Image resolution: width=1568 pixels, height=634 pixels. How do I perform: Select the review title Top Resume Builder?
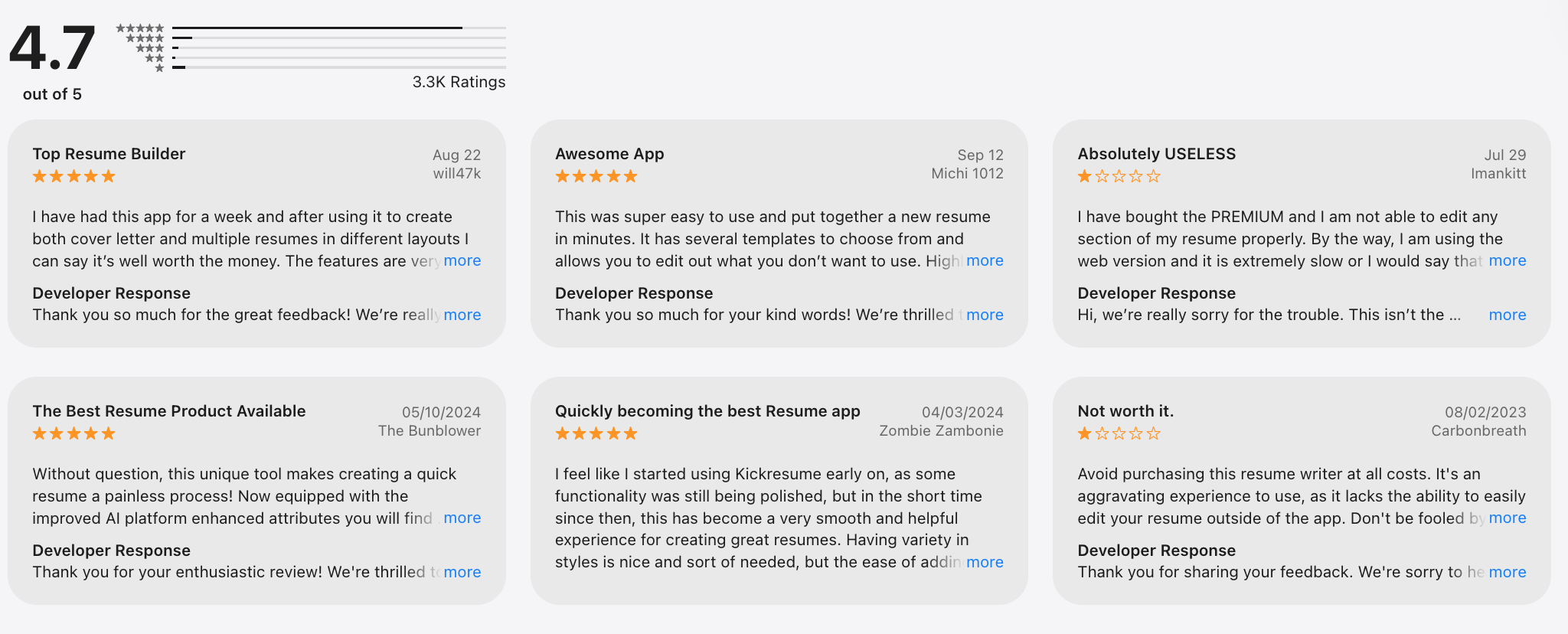point(109,154)
